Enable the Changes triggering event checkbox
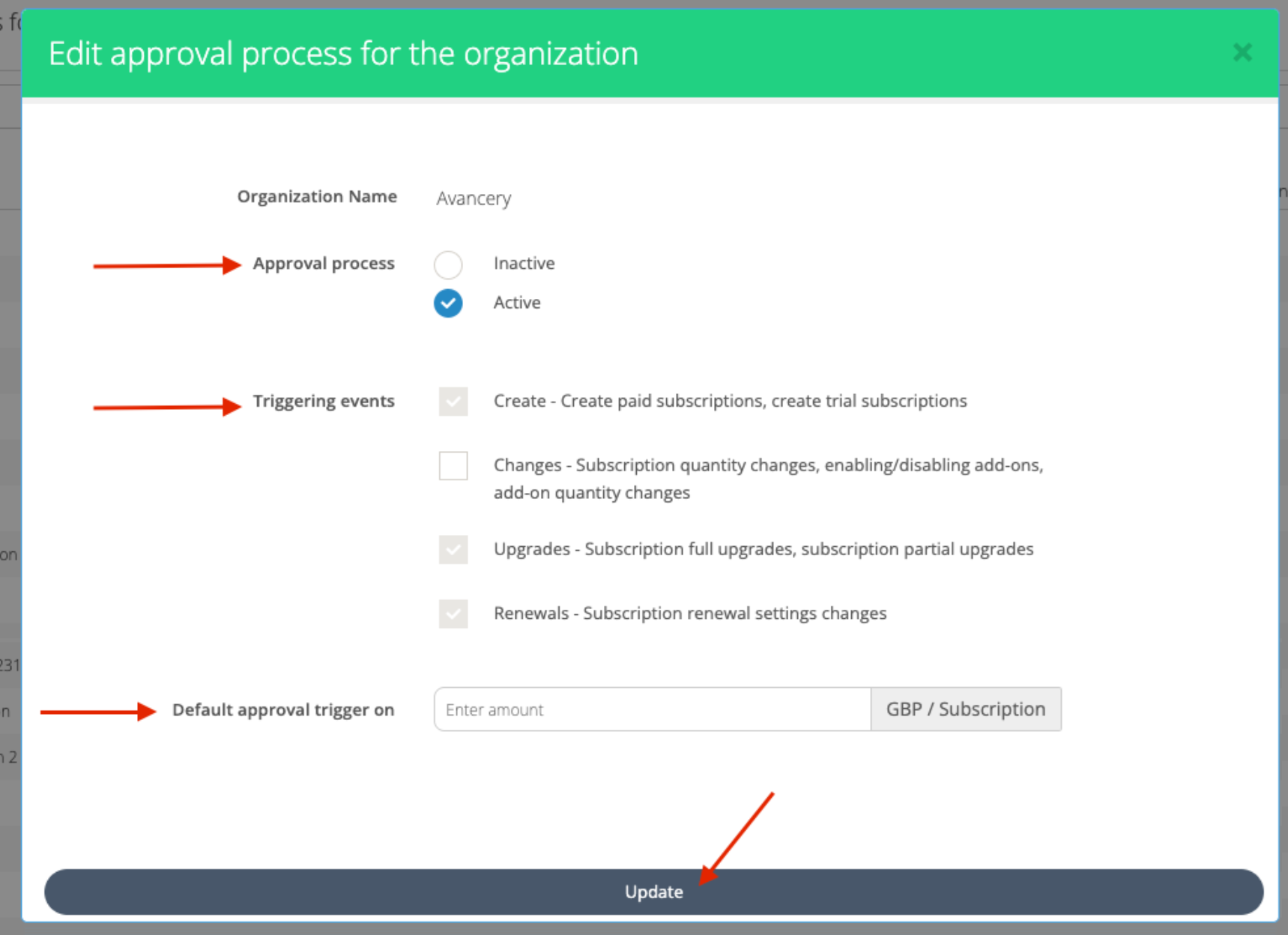The height and width of the screenshot is (935, 1288). [x=453, y=465]
